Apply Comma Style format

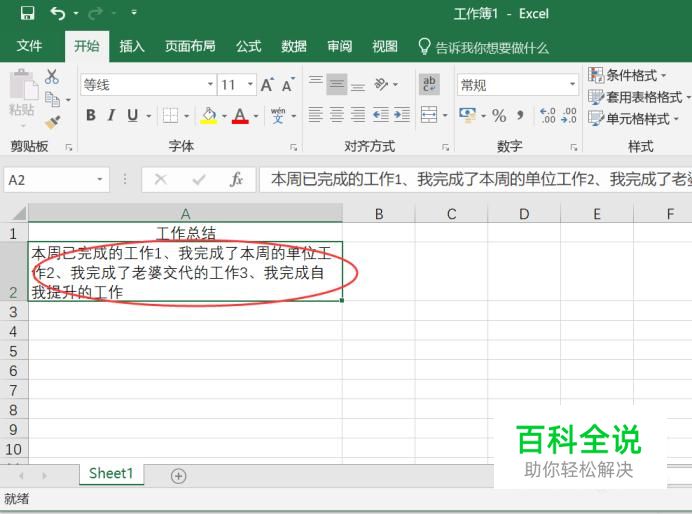(520, 116)
